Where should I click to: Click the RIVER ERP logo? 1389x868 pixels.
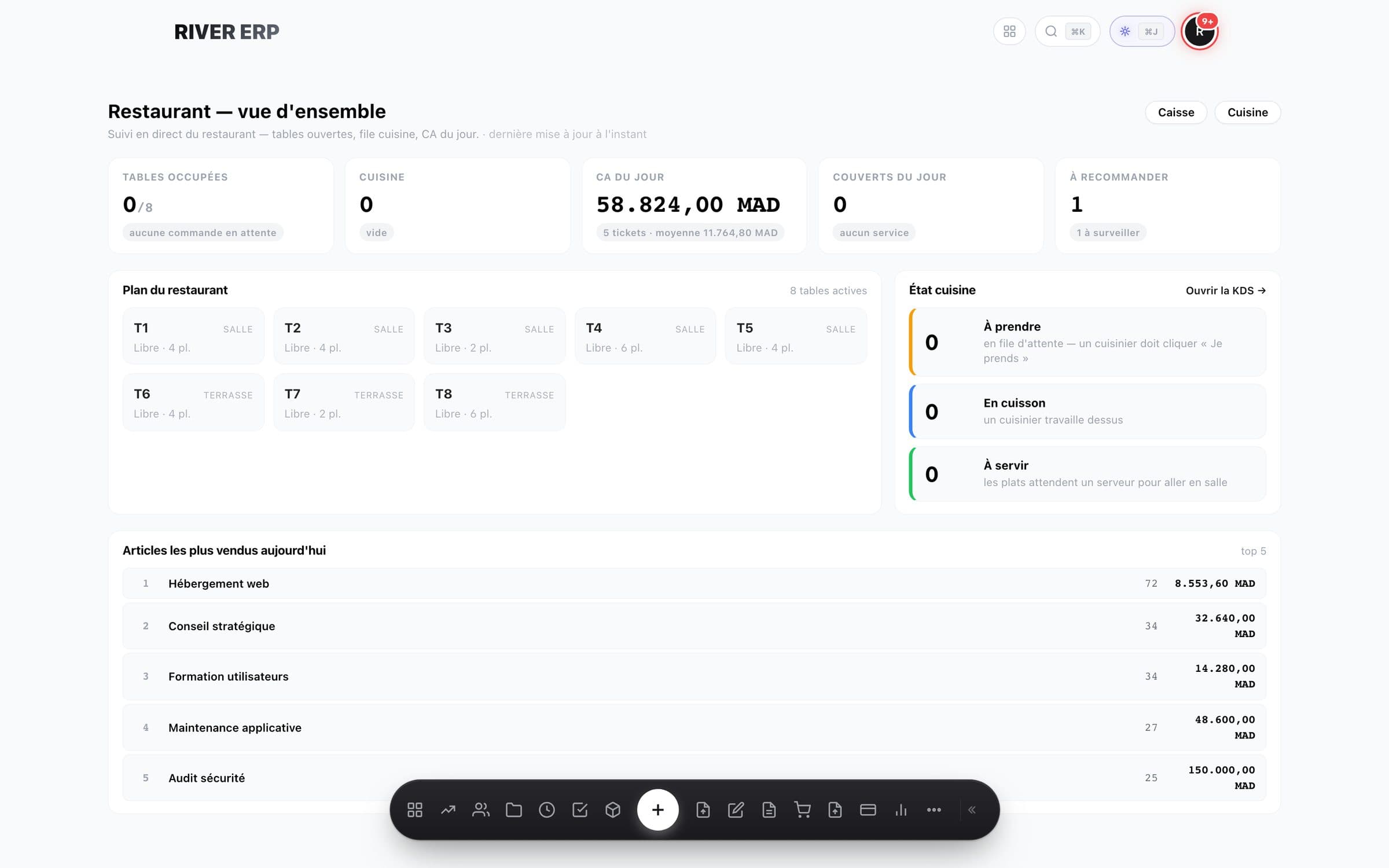(x=227, y=32)
